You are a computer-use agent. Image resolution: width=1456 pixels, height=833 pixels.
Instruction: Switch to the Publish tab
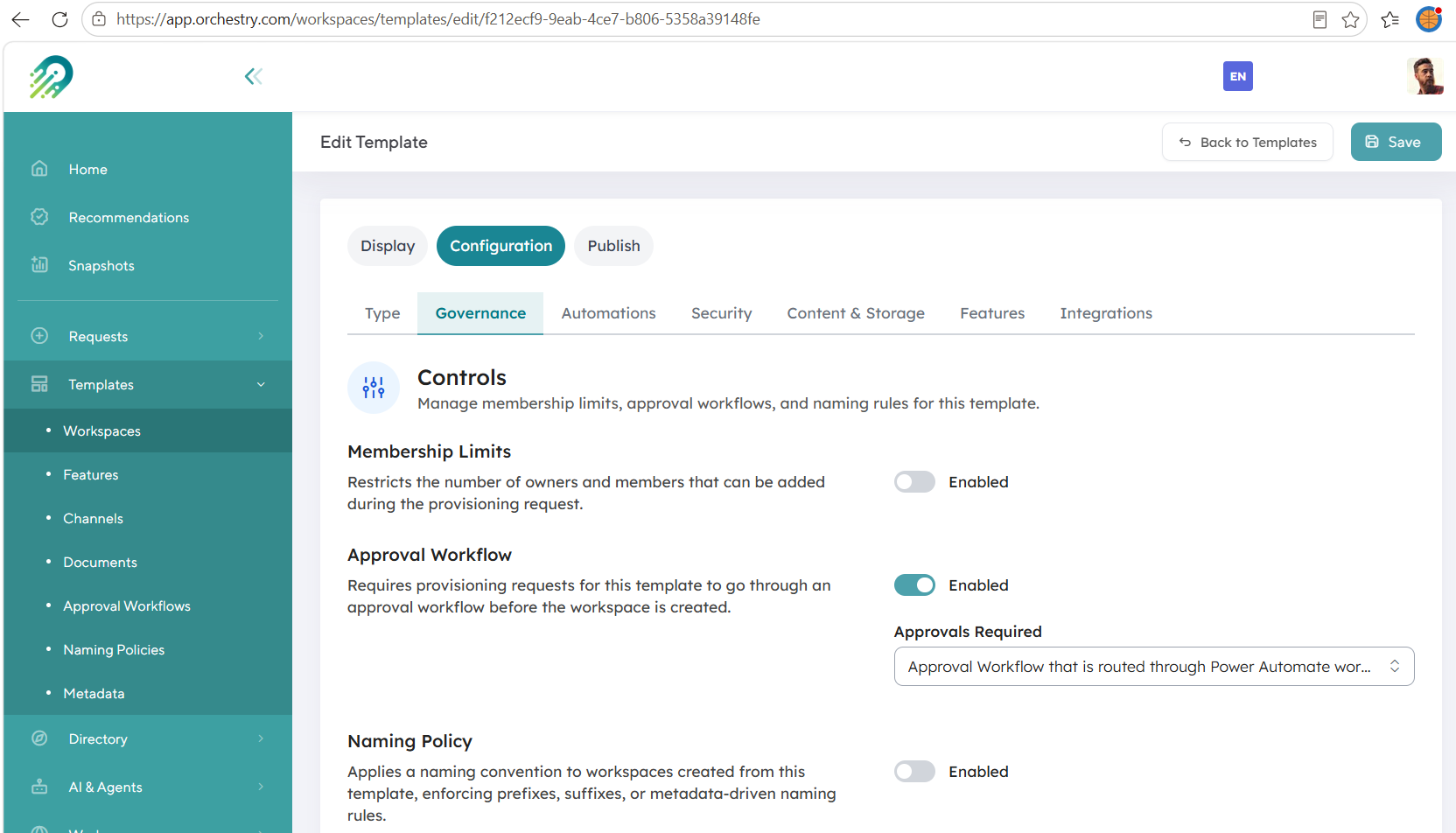(613, 246)
